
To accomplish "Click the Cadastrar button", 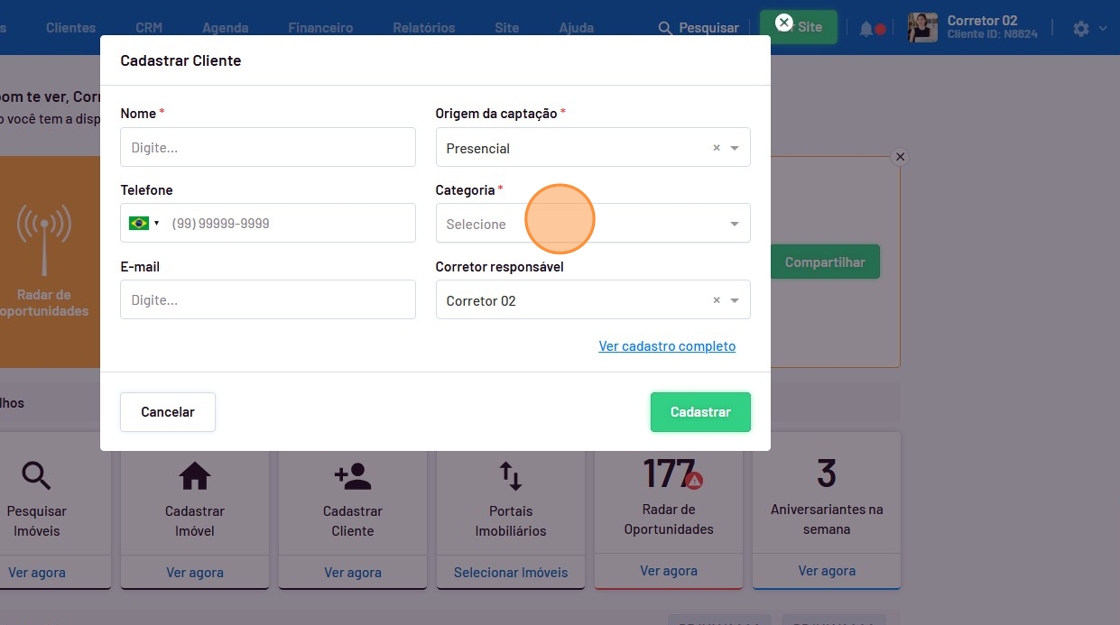I will (700, 412).
